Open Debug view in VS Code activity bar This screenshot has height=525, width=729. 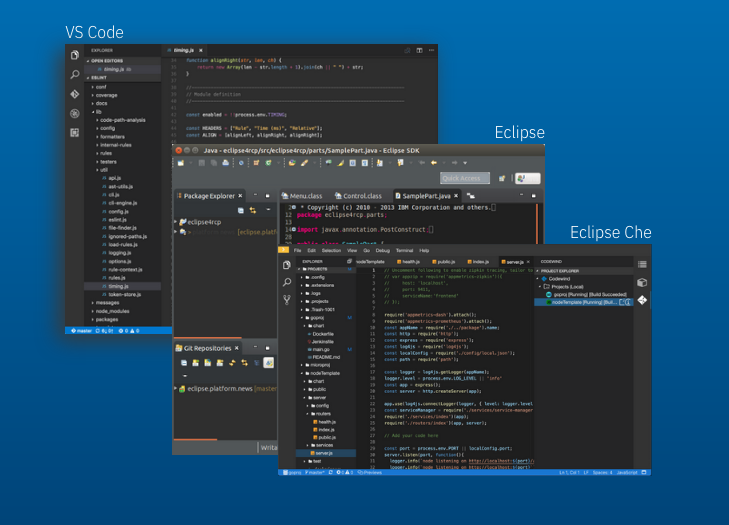74,113
